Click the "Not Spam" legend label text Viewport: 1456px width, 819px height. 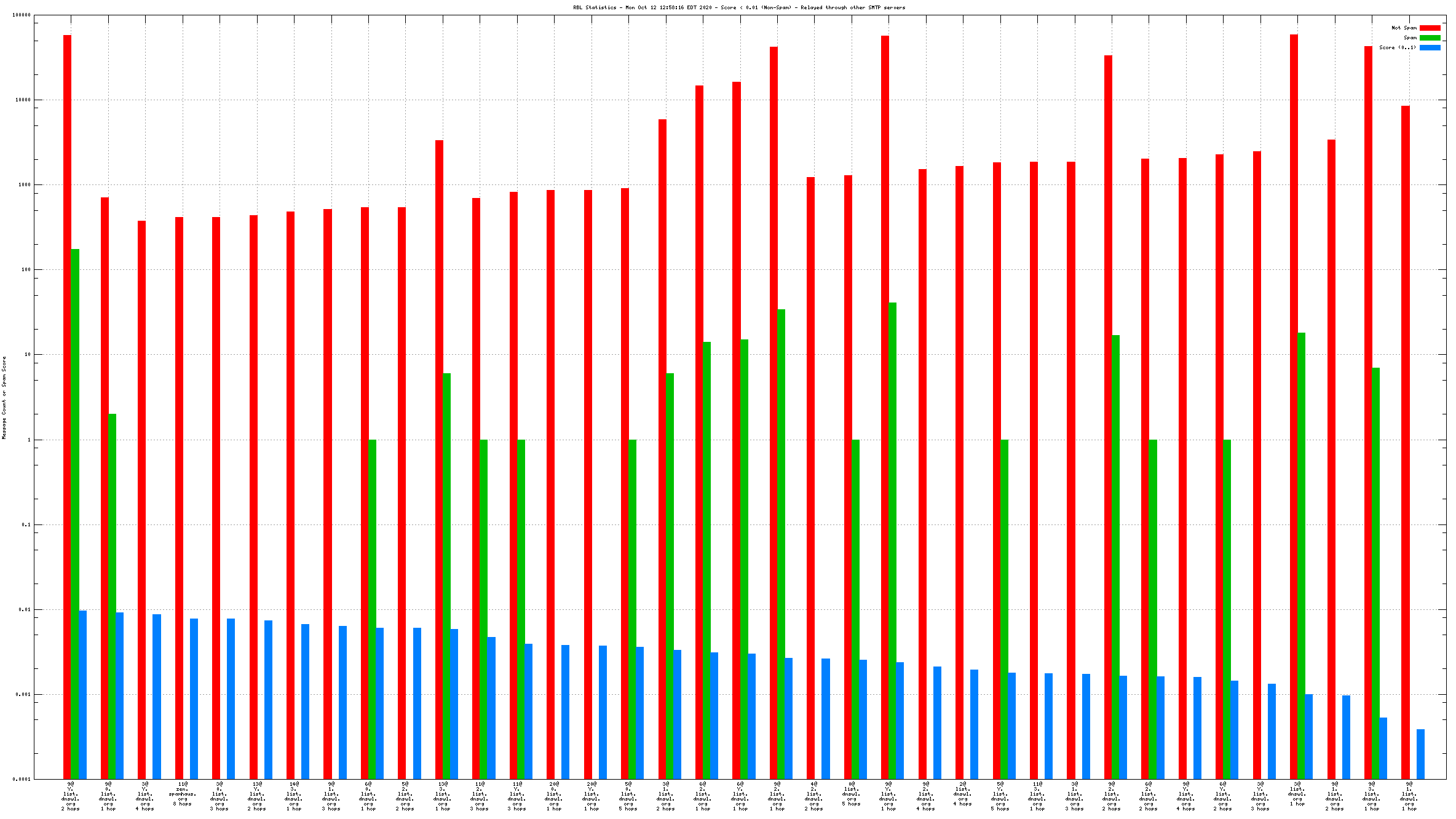[x=1404, y=28]
